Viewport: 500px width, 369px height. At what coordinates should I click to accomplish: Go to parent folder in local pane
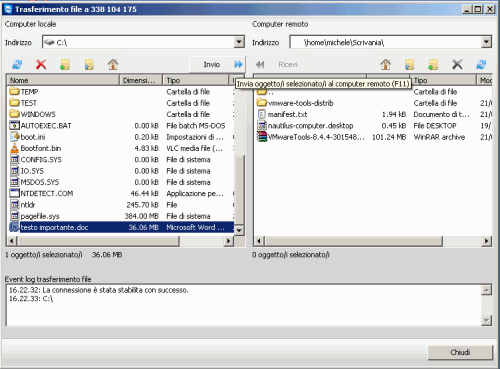(89, 64)
